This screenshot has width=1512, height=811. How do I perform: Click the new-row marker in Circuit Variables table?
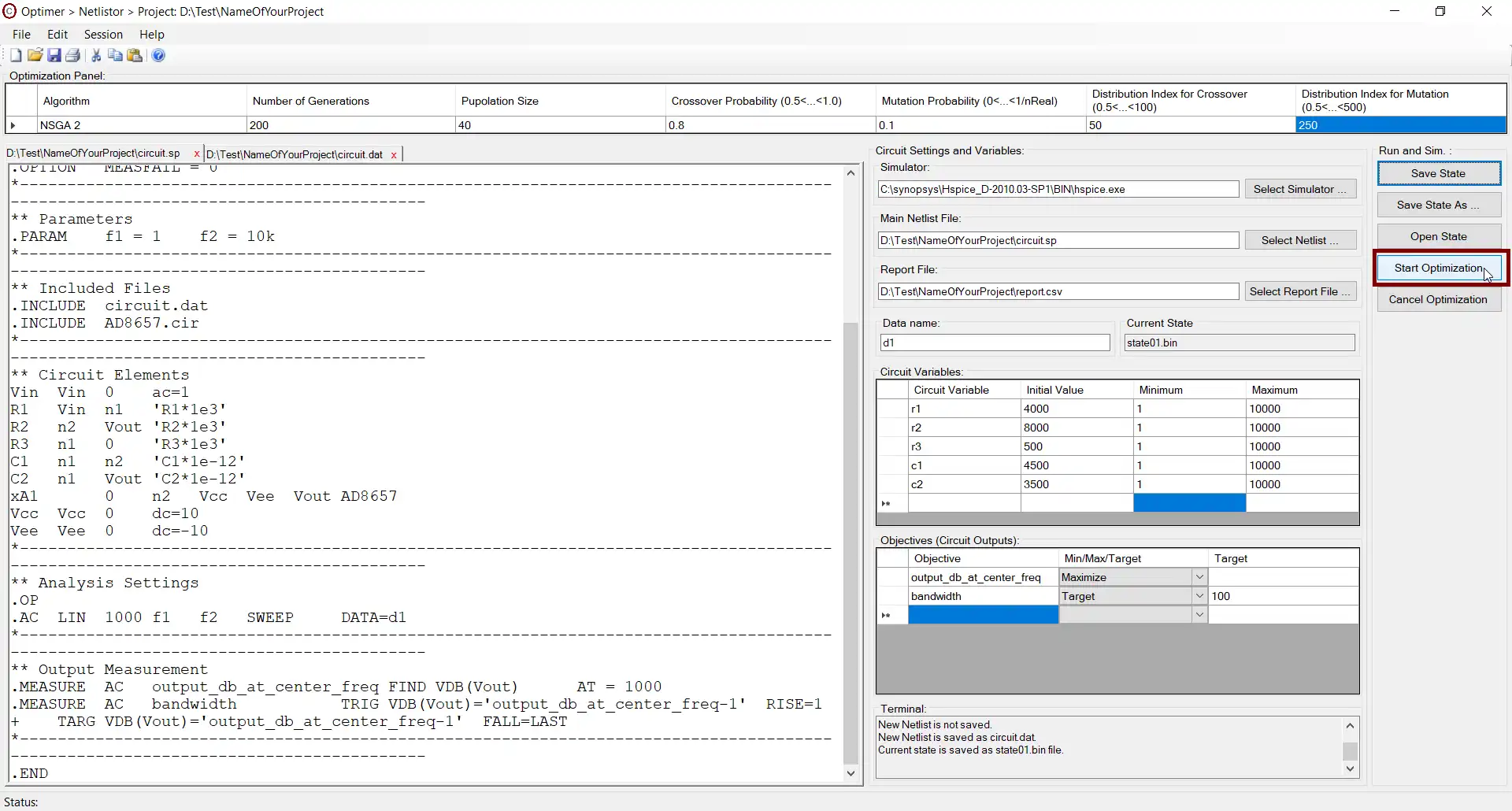coord(892,503)
